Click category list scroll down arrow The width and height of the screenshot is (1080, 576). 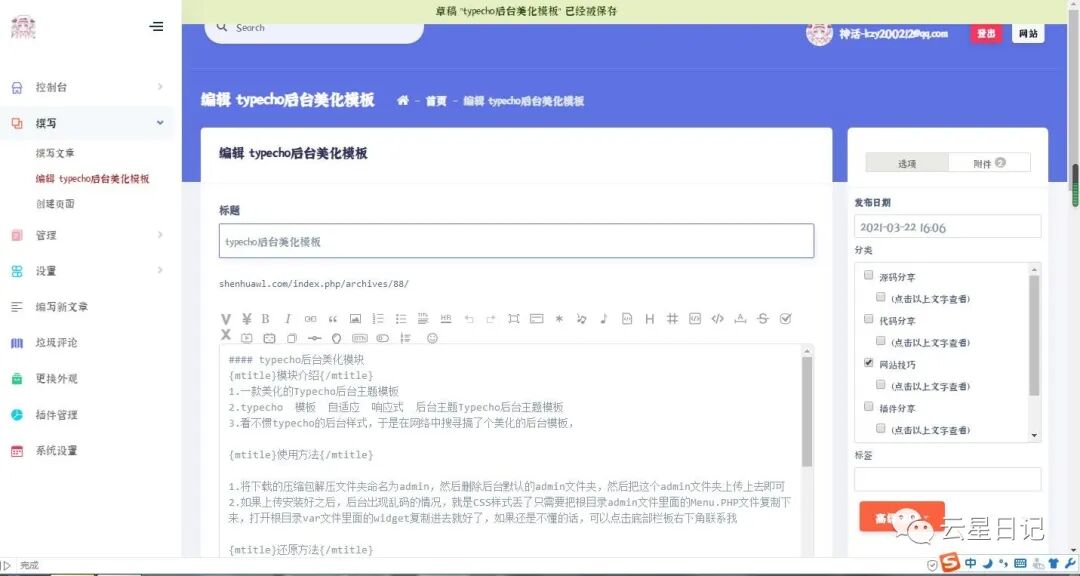coord(1034,435)
